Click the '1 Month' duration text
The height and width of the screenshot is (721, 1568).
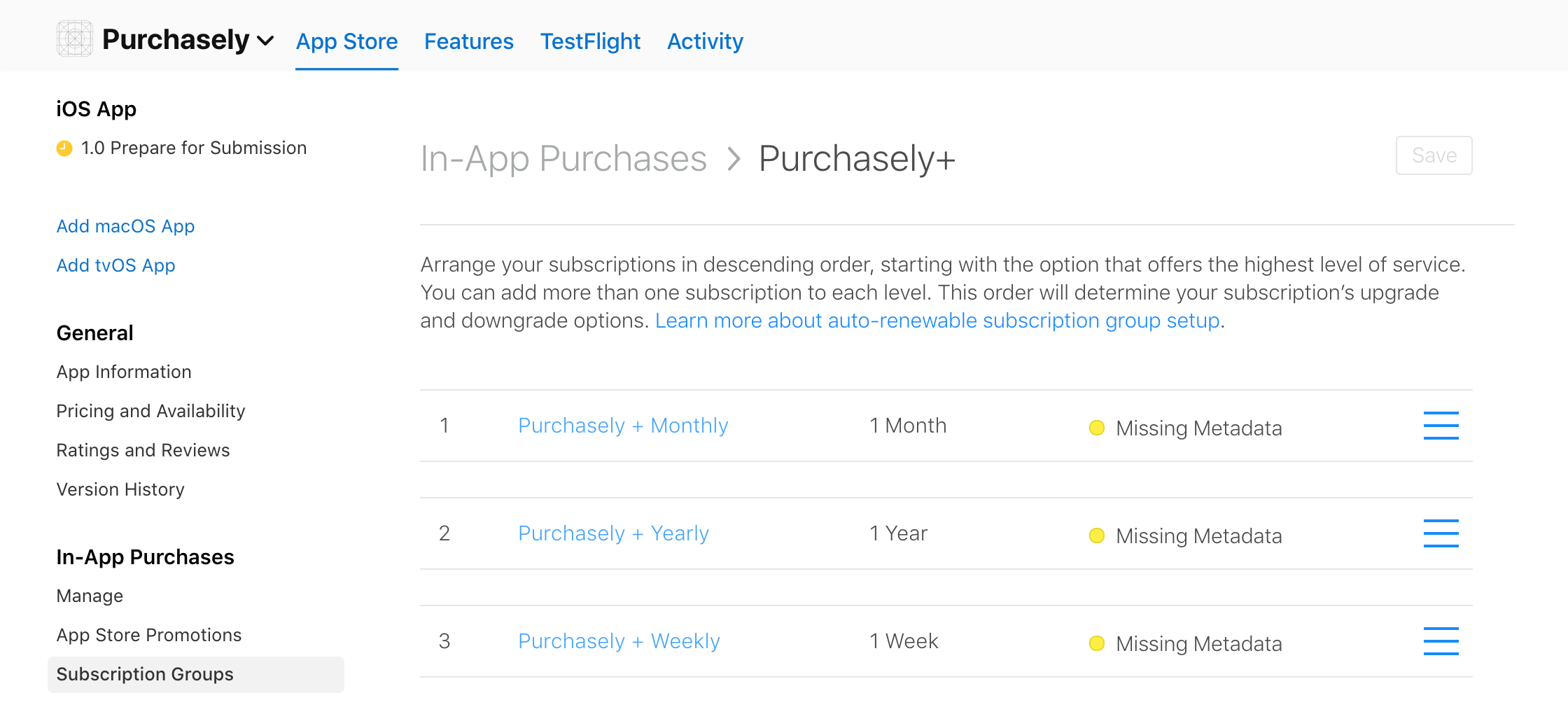tap(908, 426)
